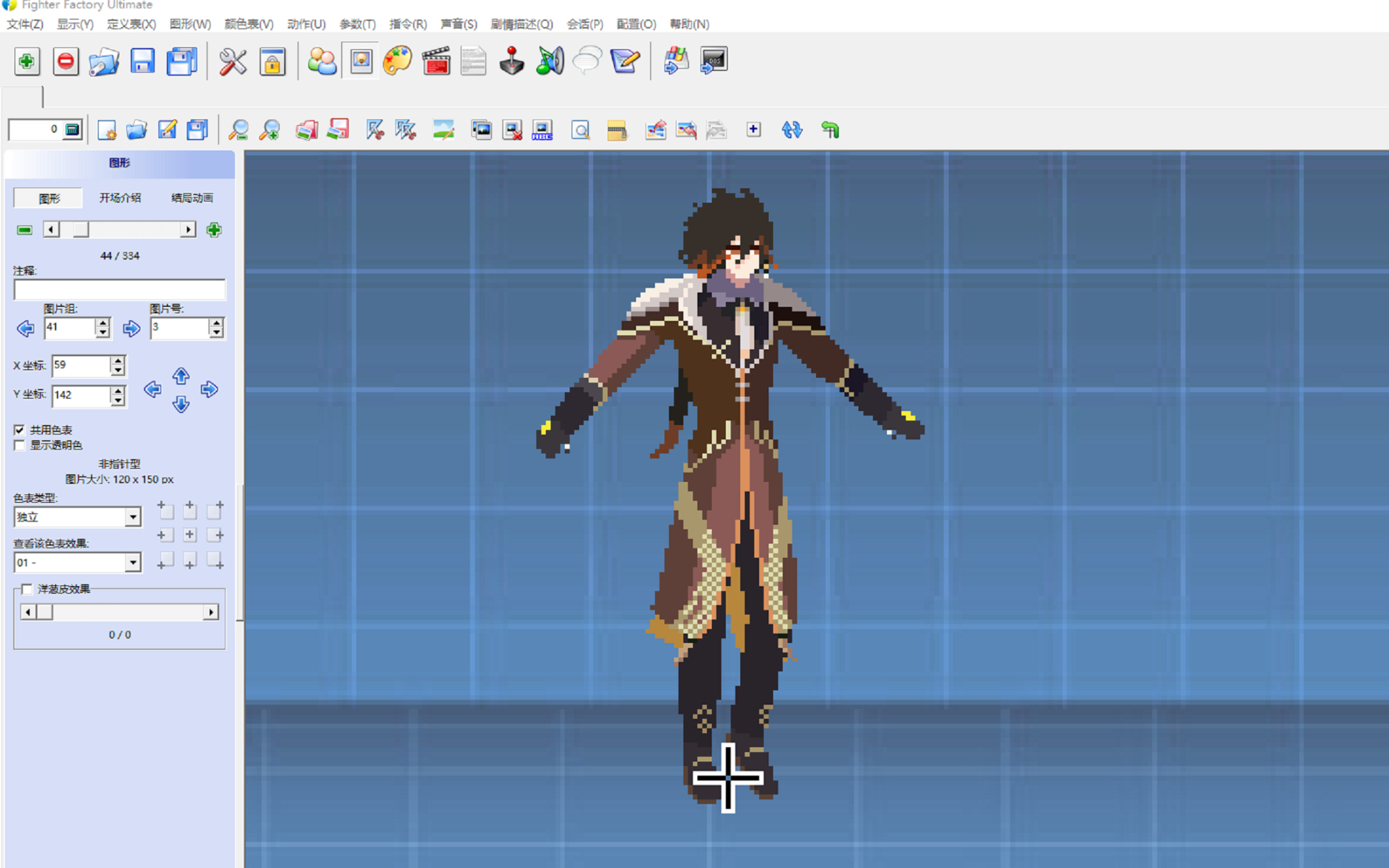The width and height of the screenshot is (1389, 868).
Task: Click the DOS run icon
Action: tap(714, 62)
